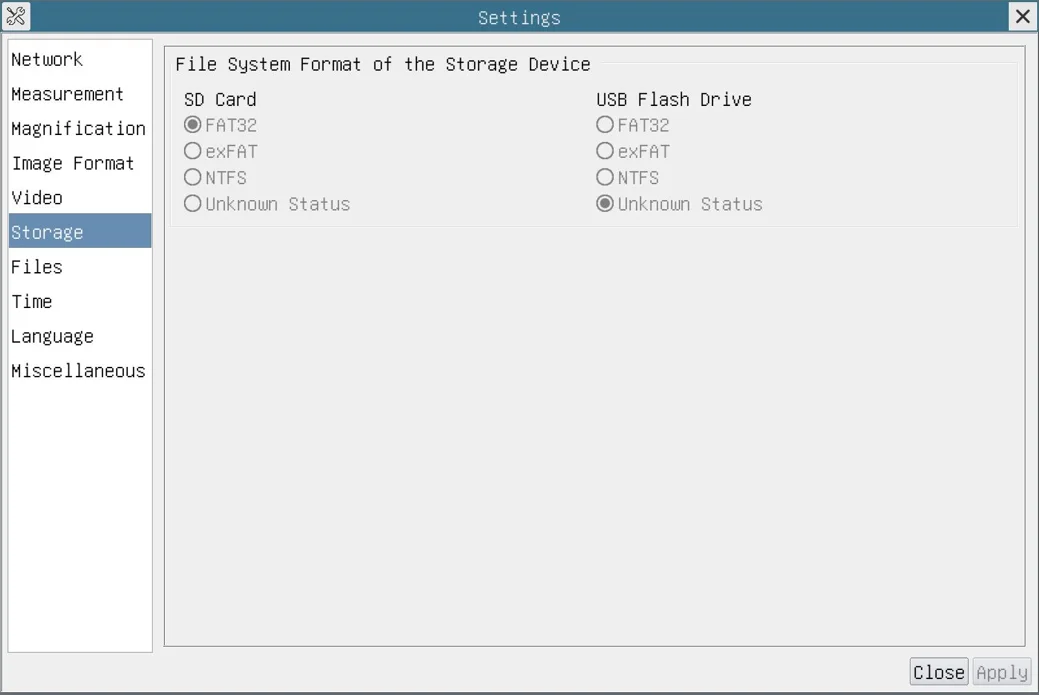The image size is (1039, 695).
Task: Go to the Magnification section
Action: click(78, 129)
